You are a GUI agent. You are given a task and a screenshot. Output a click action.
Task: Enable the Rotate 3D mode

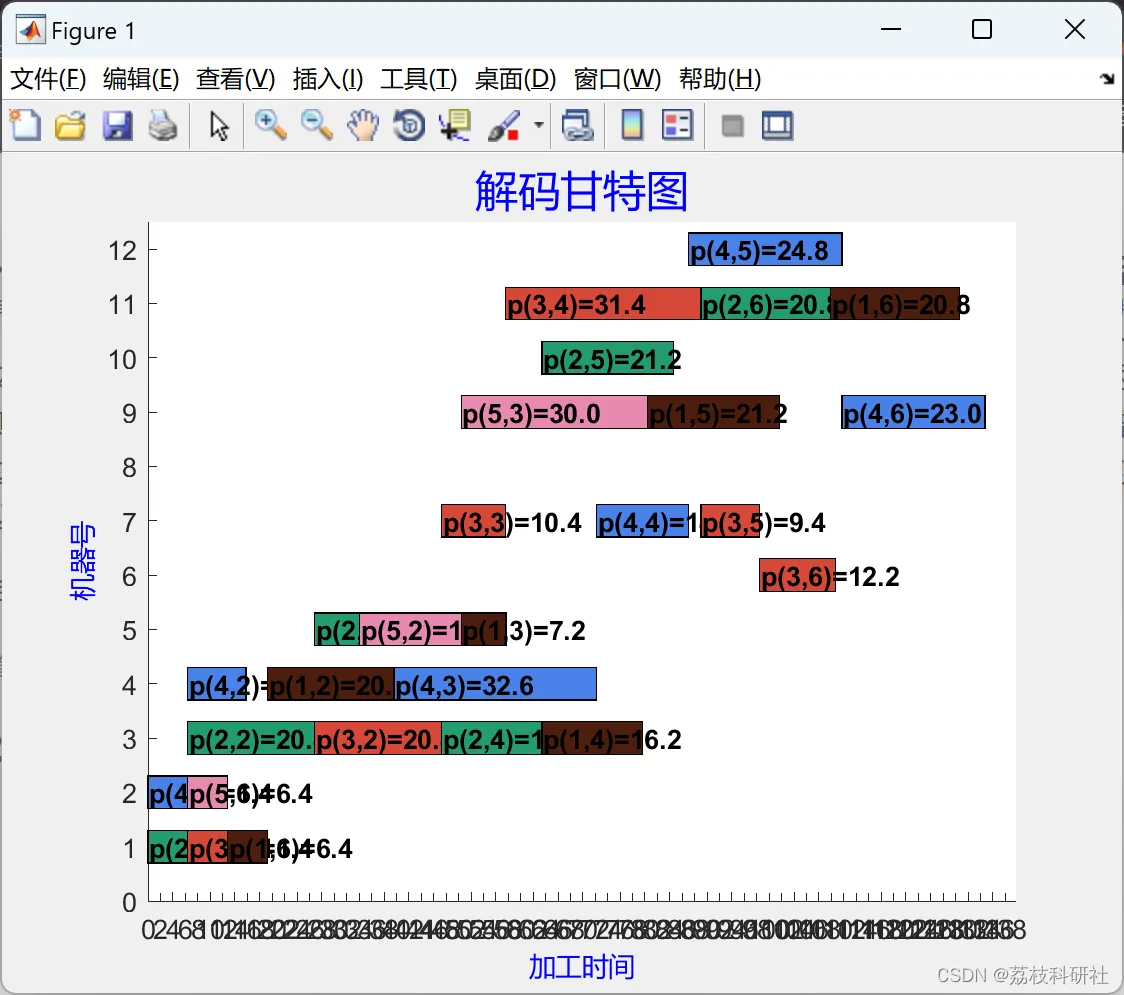[409, 125]
